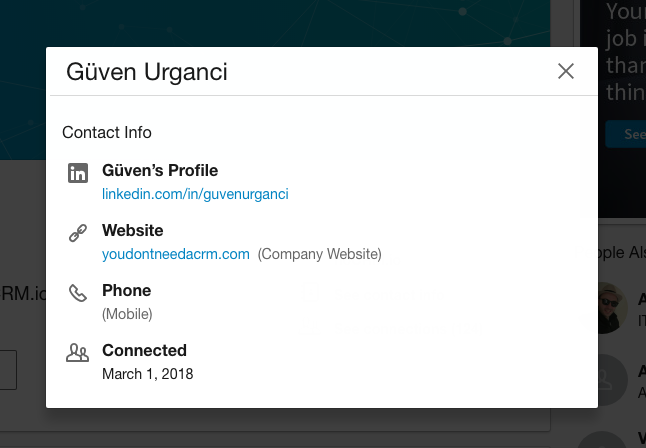Click the (Company Website) label
The height and width of the screenshot is (448, 646).
pyautogui.click(x=320, y=254)
